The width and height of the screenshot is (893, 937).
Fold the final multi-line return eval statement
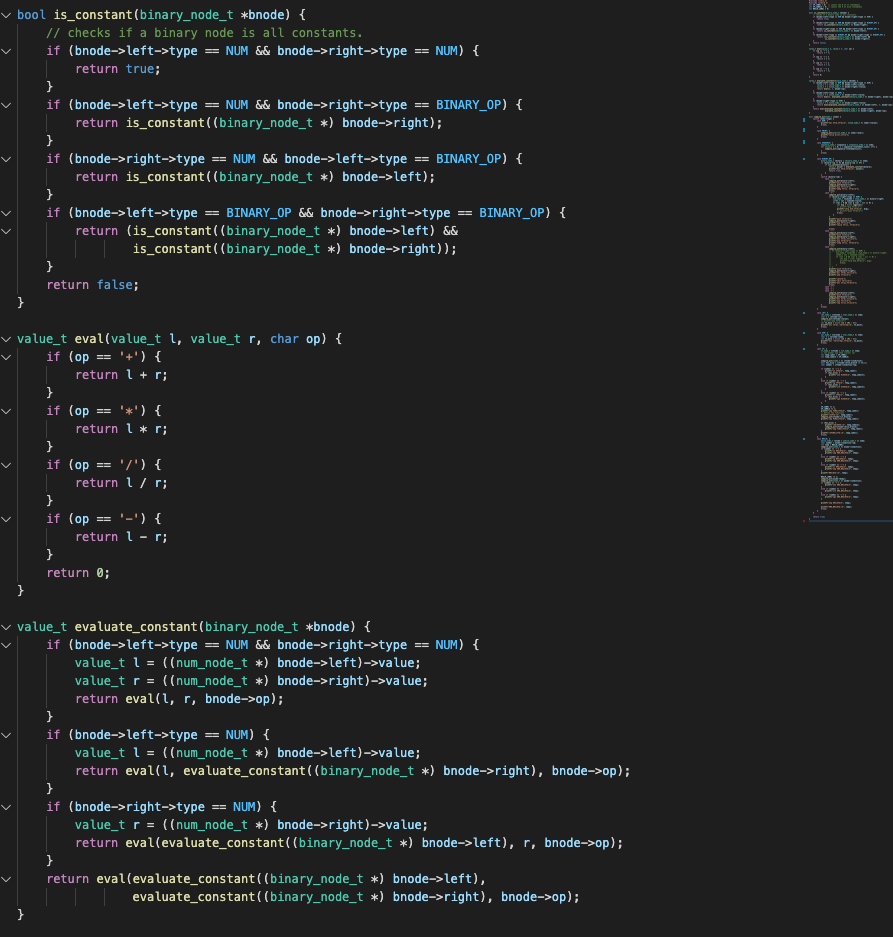click(7, 879)
